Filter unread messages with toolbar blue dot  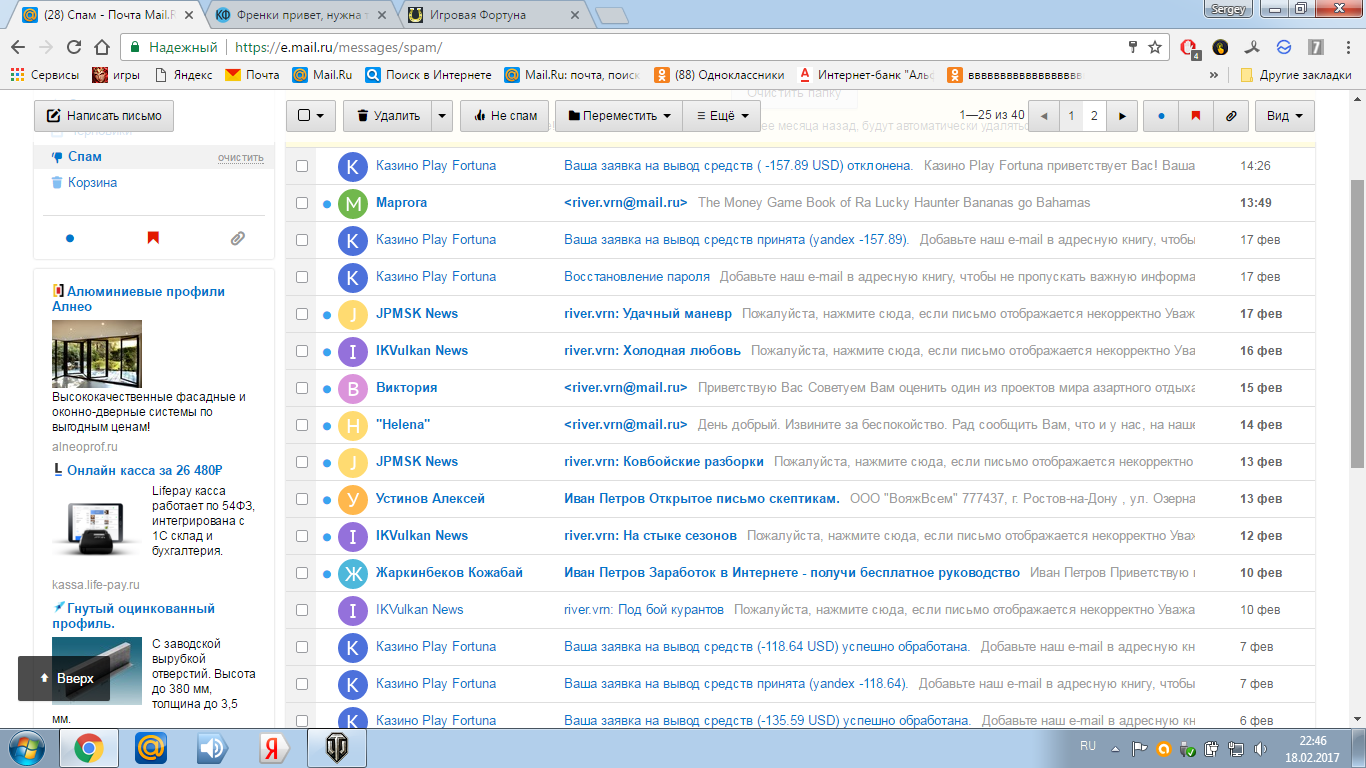(1160, 116)
